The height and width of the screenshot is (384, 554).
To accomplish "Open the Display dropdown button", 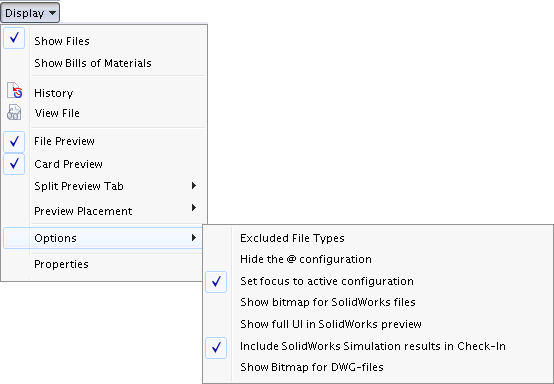I will click(30, 13).
